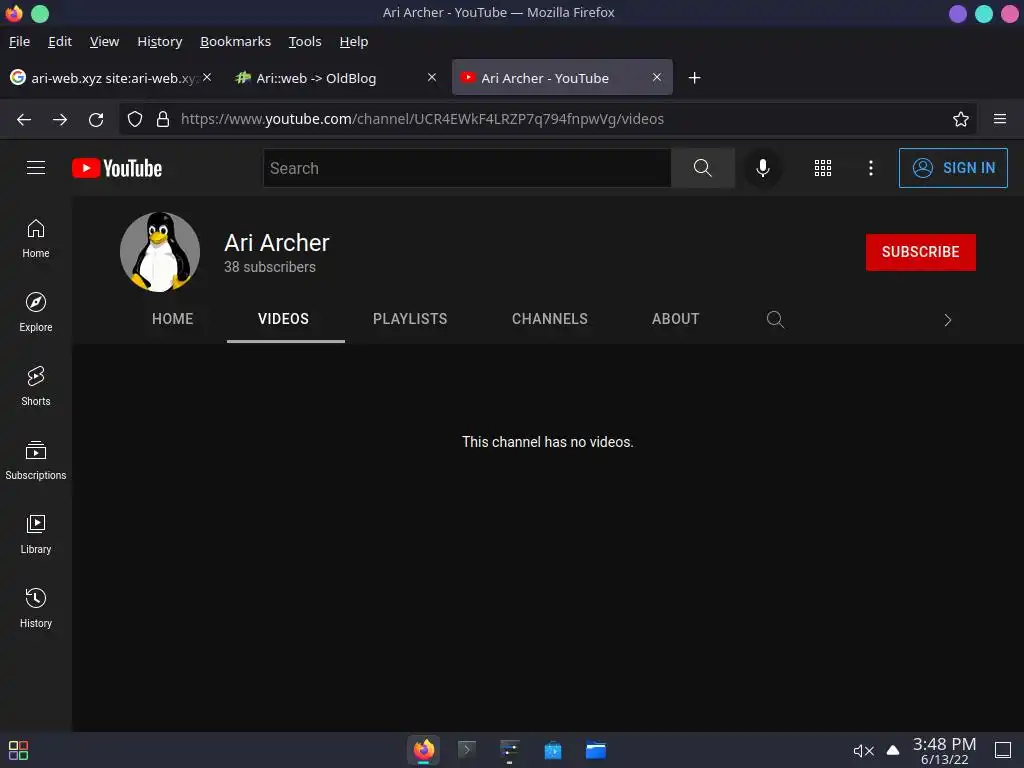The width and height of the screenshot is (1024, 768).
Task: Click the SIGN IN button
Action: point(953,168)
